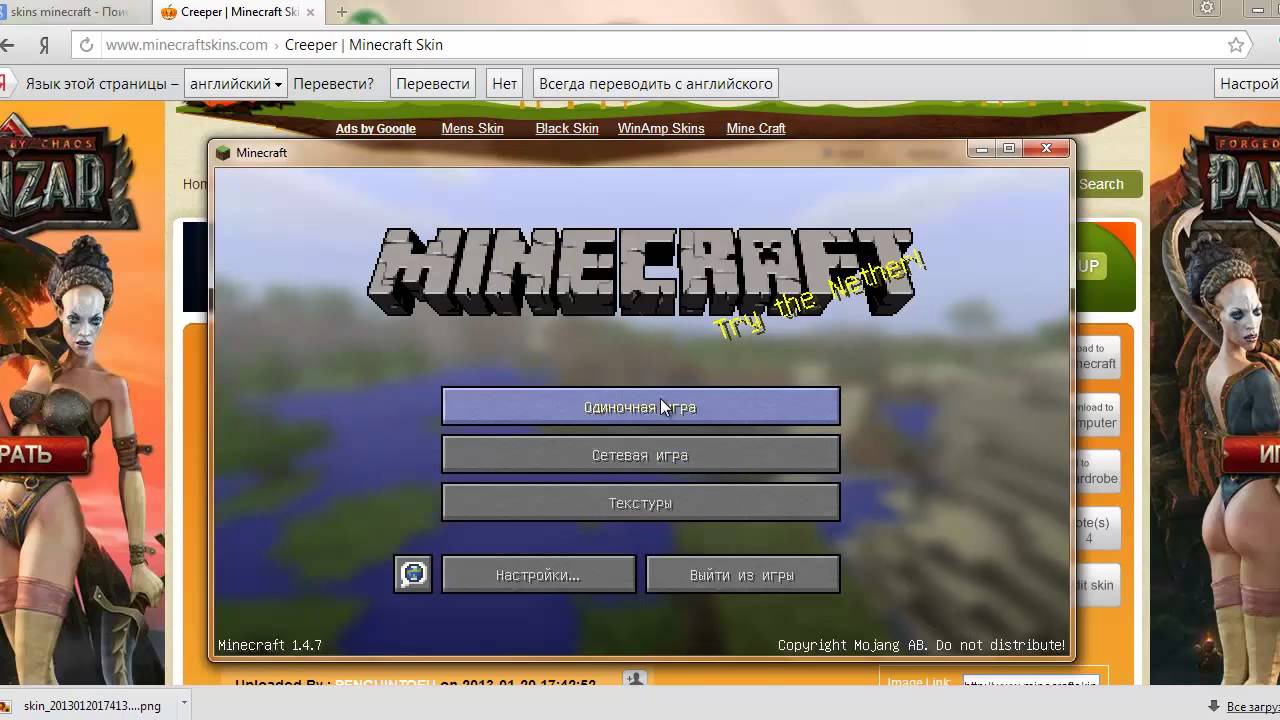Open Black Skin ad link
1280x720 pixels.
point(567,129)
